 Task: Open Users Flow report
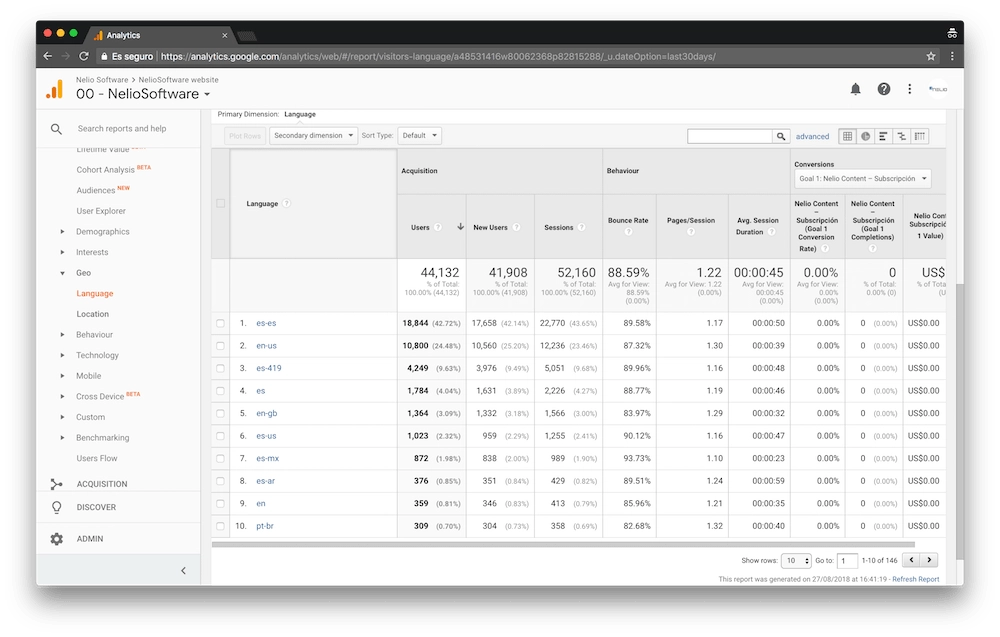click(97, 458)
